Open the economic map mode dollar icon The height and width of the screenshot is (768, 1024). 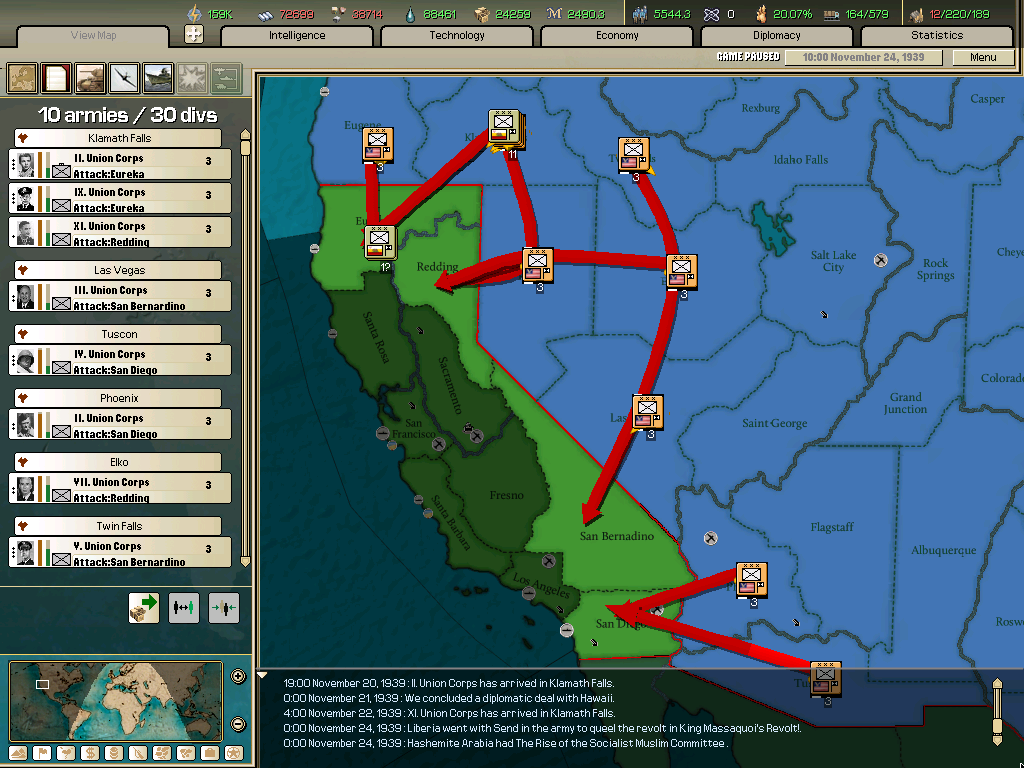pos(88,753)
